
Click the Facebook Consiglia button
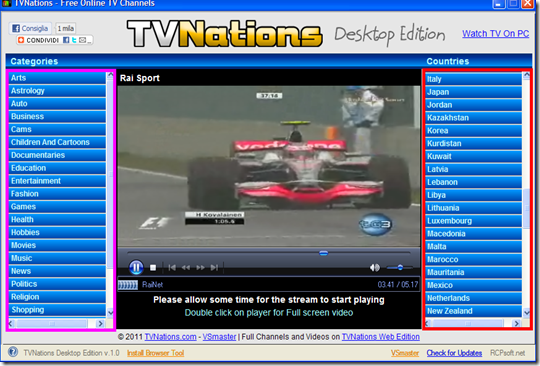[x=30, y=28]
